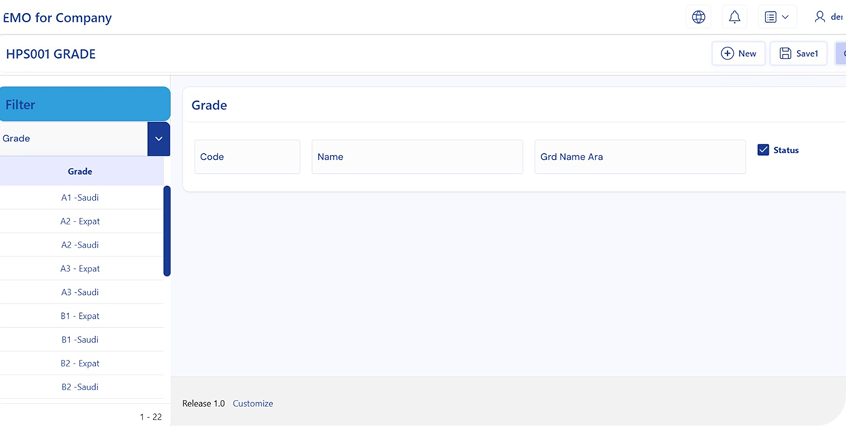This screenshot has height=426, width=846.
Task: Open the notifications bell
Action: click(x=735, y=17)
